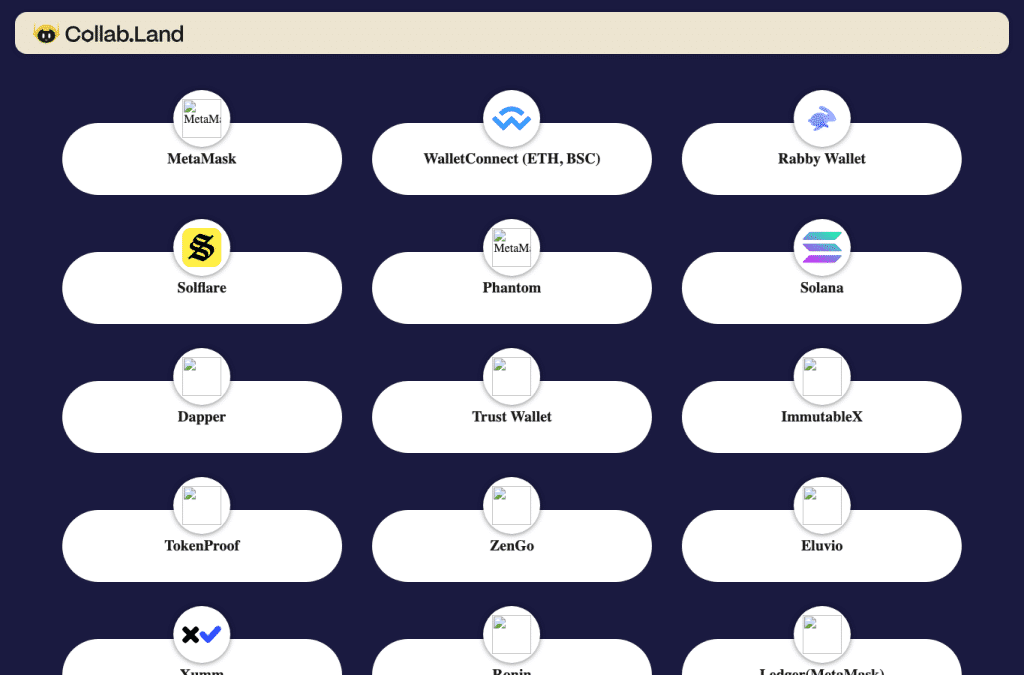This screenshot has height=675, width=1024.
Task: Select the Trust Wallet label
Action: coord(511,416)
